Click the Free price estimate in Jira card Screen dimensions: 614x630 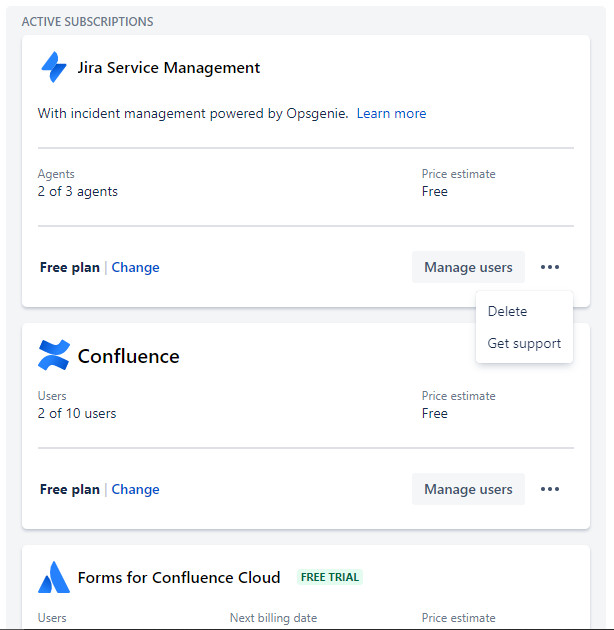click(434, 191)
